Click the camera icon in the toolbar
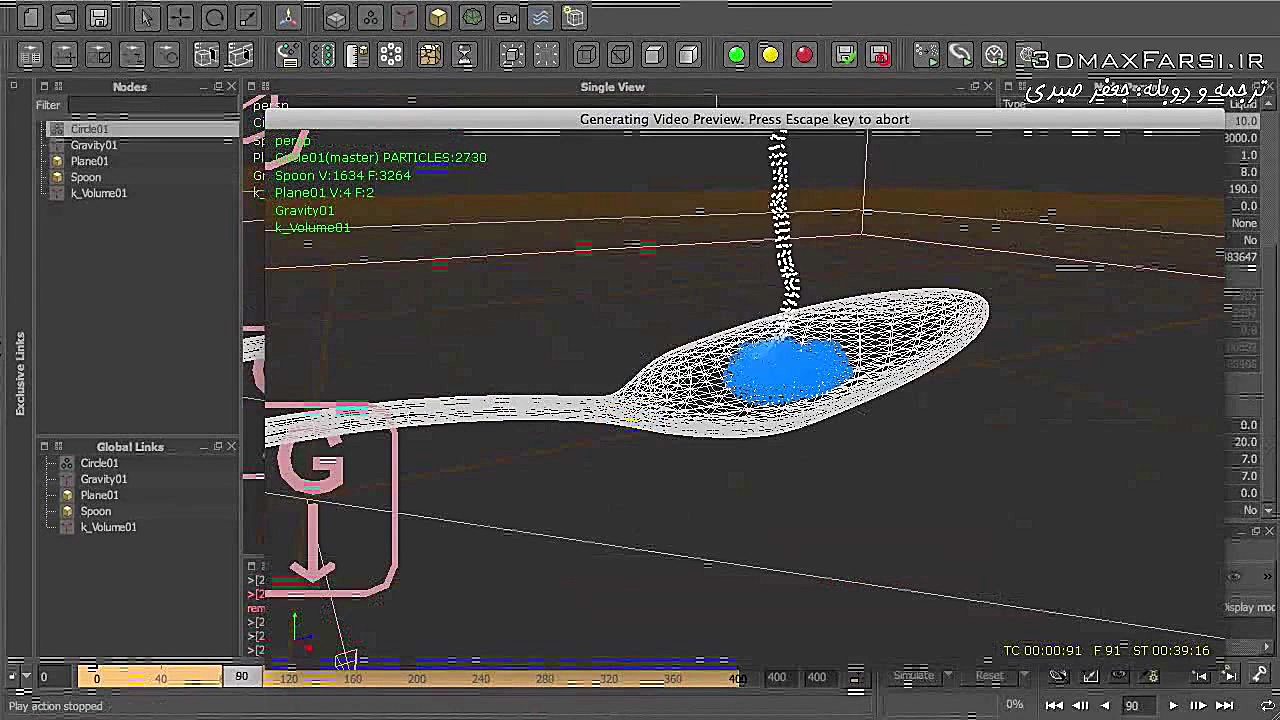1280x720 pixels. click(507, 17)
